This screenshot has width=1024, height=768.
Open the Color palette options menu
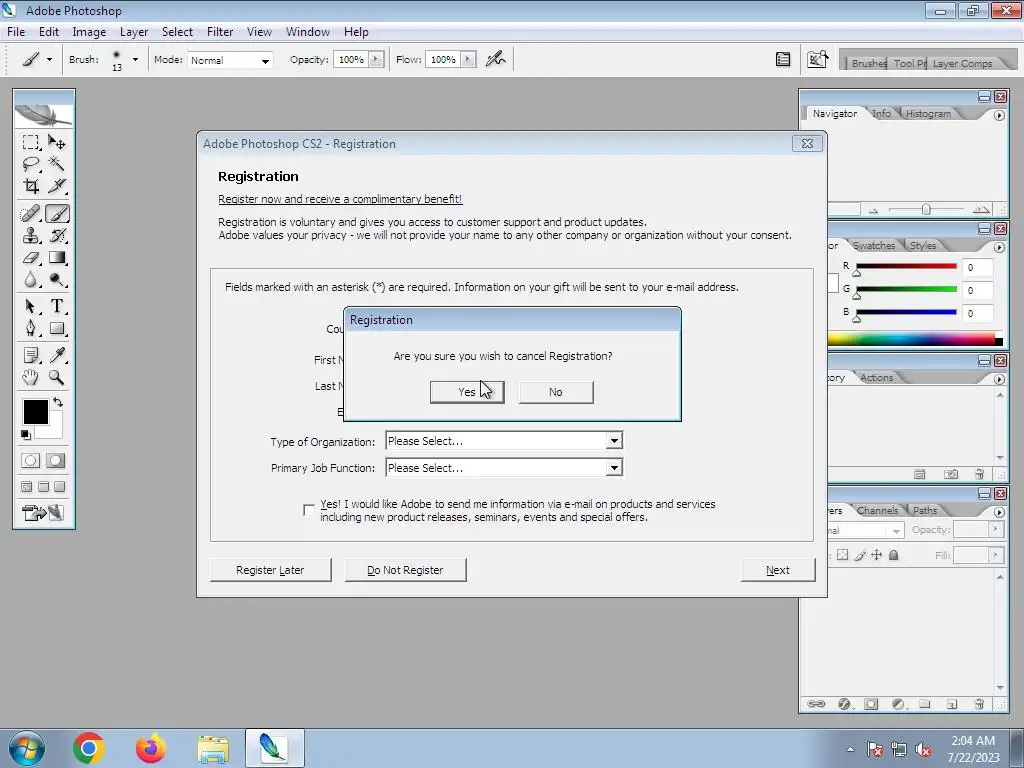tap(999, 248)
